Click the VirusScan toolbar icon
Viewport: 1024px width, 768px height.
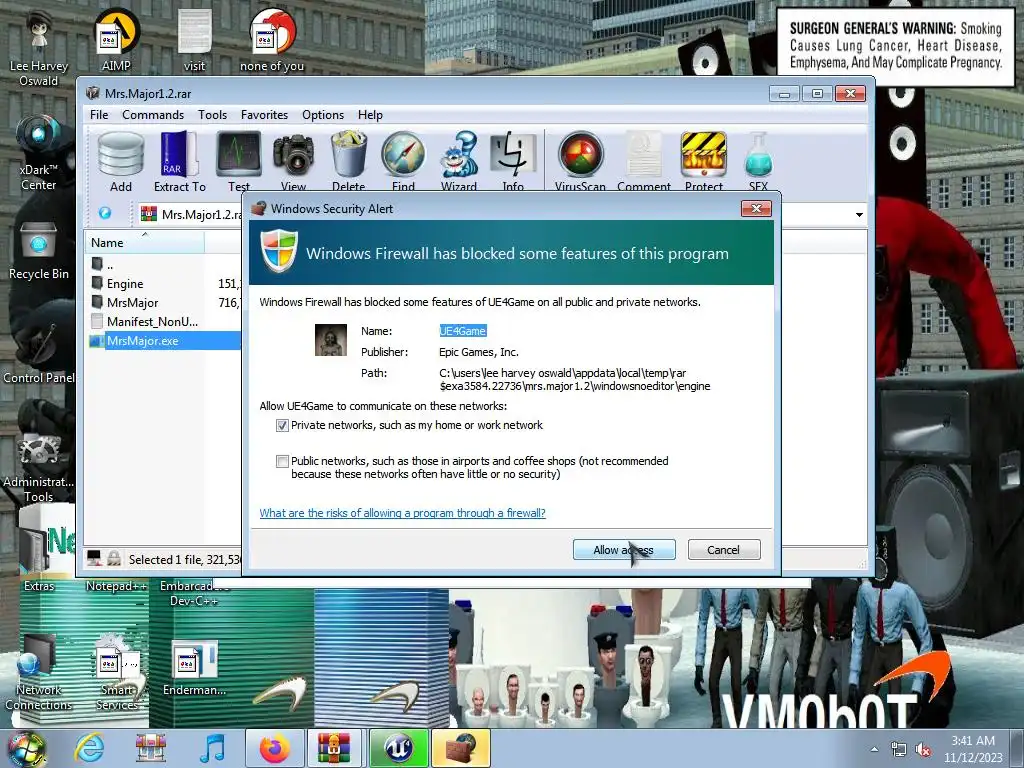tap(580, 162)
